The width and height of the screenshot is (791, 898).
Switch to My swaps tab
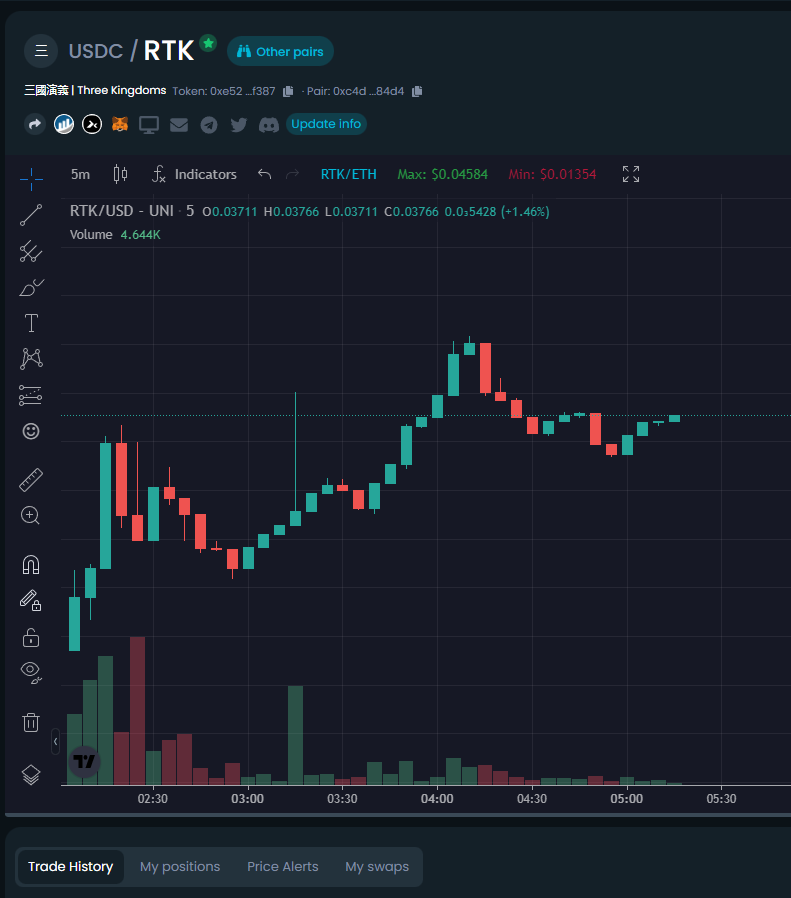377,867
